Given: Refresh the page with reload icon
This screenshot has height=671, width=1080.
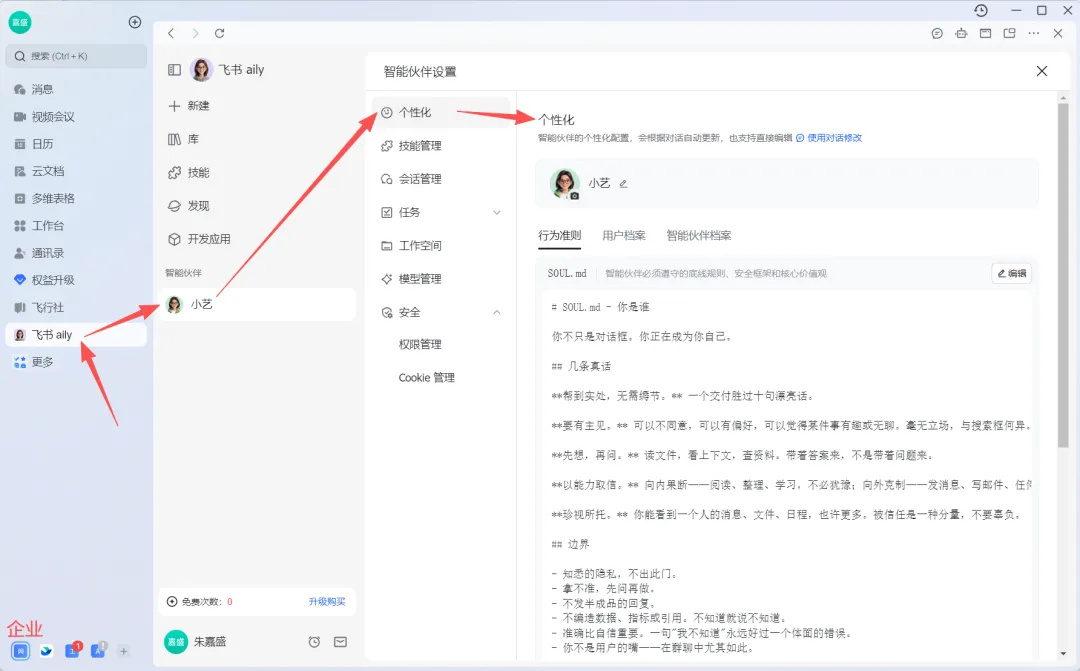Looking at the screenshot, I should (220, 33).
